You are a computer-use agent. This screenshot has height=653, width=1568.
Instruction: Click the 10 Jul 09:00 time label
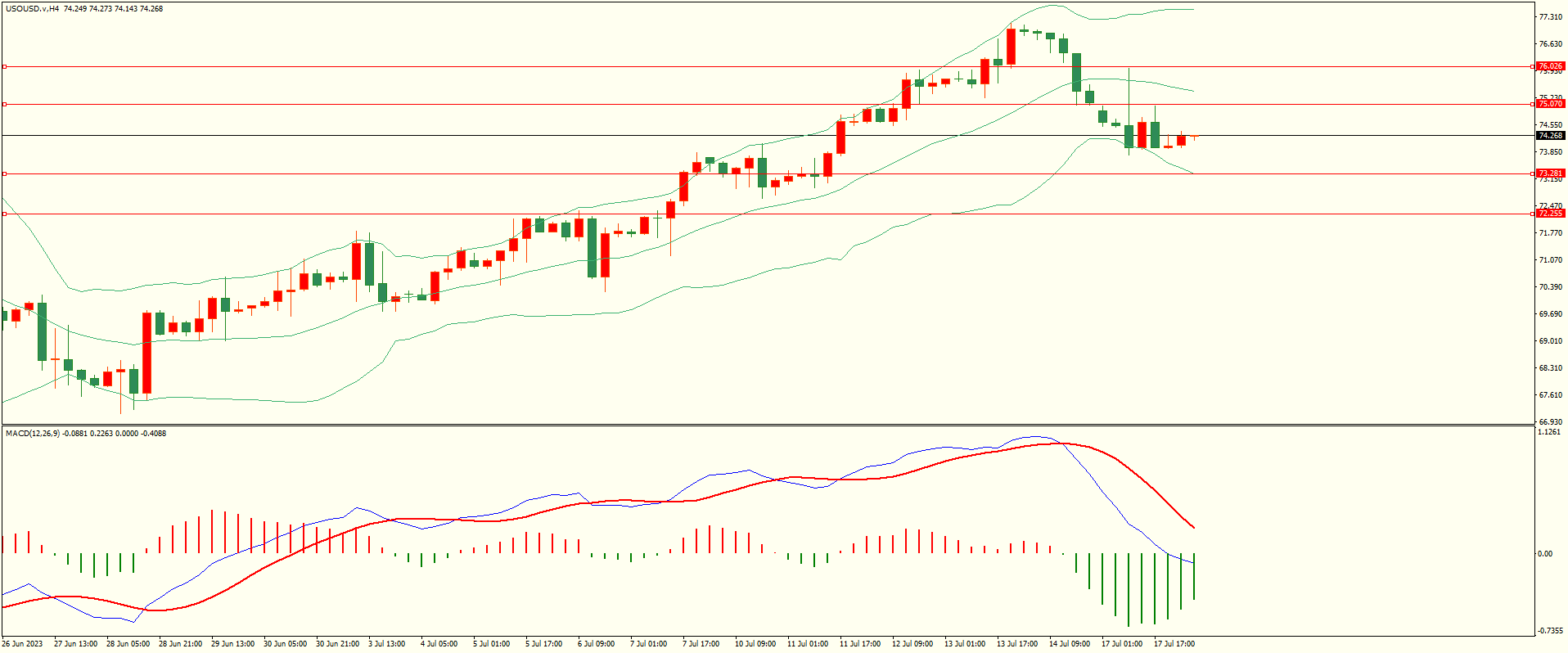(755, 644)
